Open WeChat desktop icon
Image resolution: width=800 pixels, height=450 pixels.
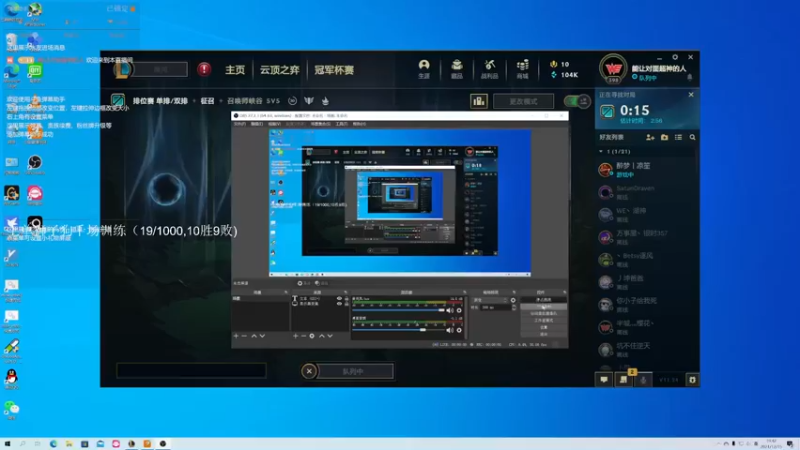tap(11, 410)
